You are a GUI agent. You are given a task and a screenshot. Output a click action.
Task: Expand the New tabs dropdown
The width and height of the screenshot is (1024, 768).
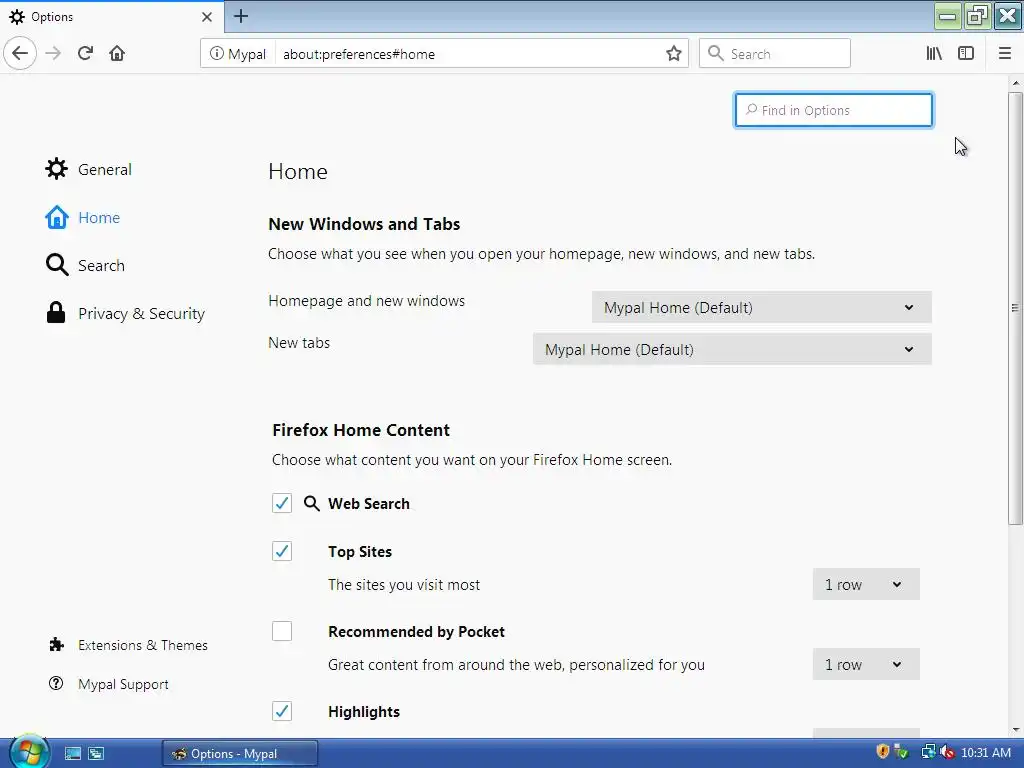pos(732,349)
